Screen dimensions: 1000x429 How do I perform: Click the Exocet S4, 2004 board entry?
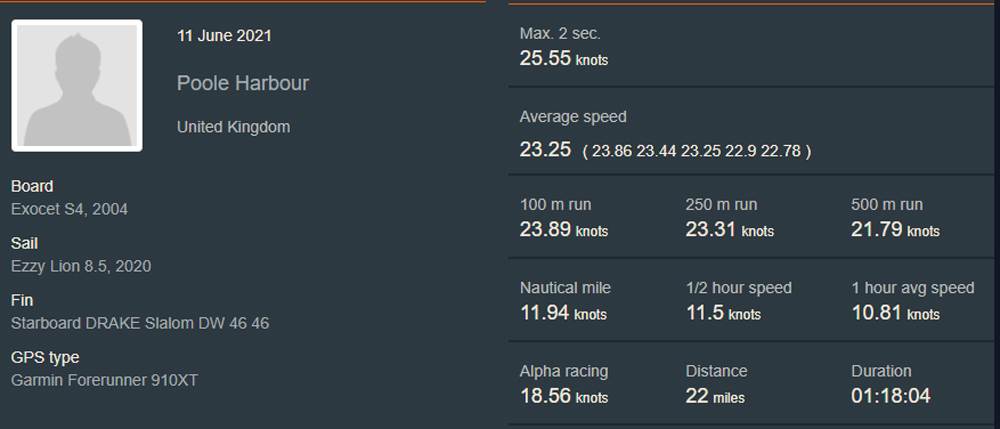(x=69, y=209)
